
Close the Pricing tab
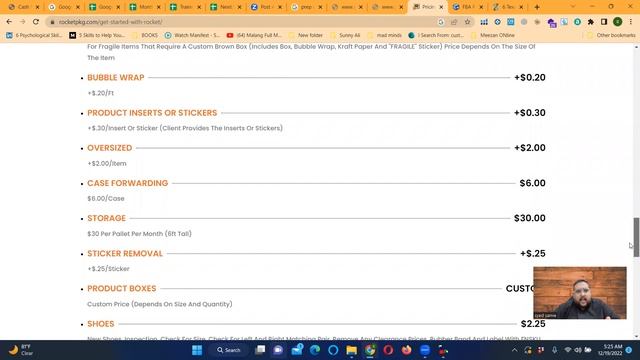[x=441, y=7]
